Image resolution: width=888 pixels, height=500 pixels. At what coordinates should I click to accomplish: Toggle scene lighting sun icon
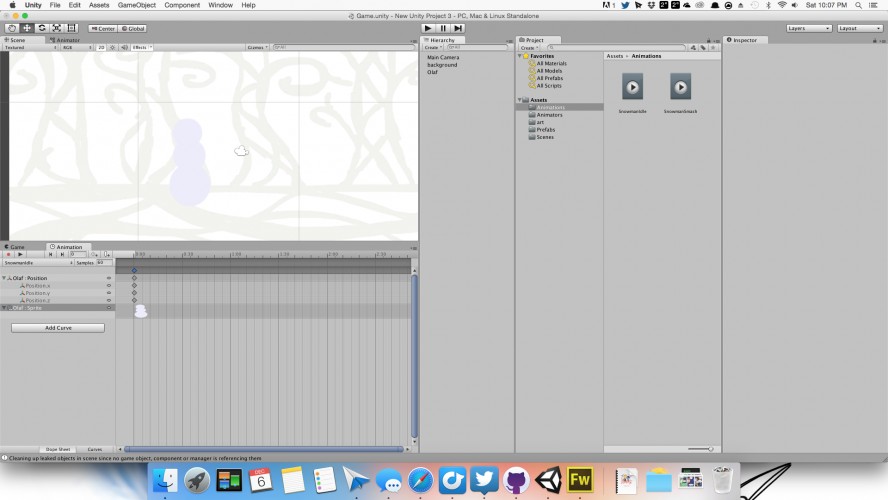click(x=113, y=48)
